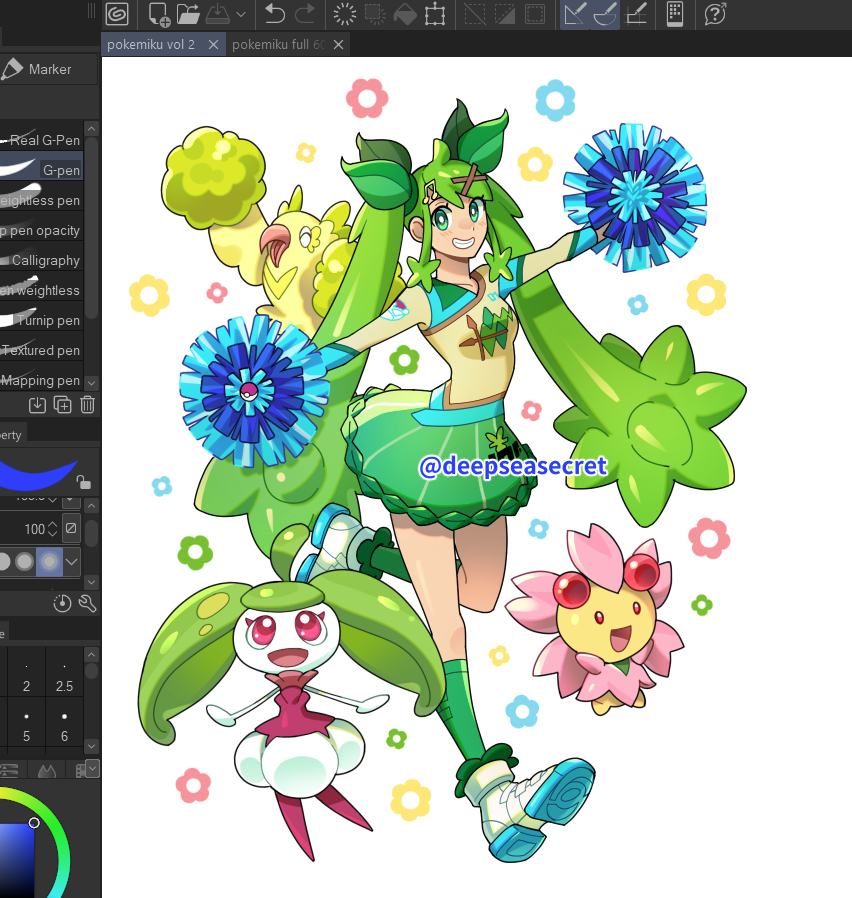Toggle Snap to Ruler
The width and height of the screenshot is (852, 898).
(574, 14)
